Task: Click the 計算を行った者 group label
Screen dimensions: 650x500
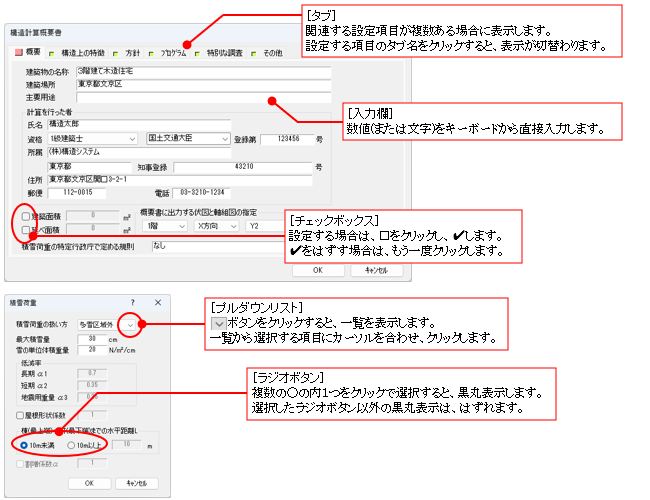Action: (49, 112)
